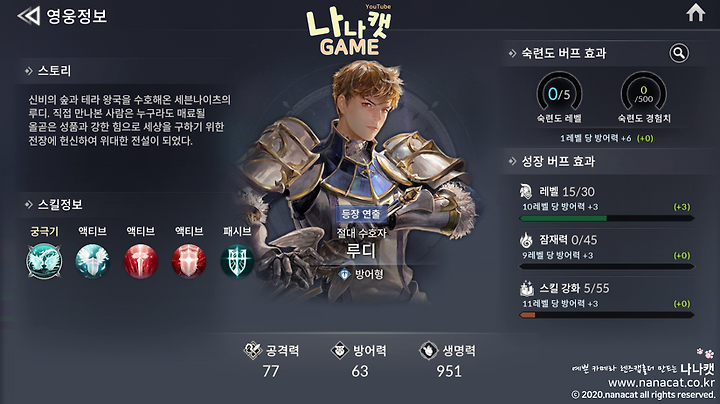Click the 방어력 defense stat icon

[339, 351]
